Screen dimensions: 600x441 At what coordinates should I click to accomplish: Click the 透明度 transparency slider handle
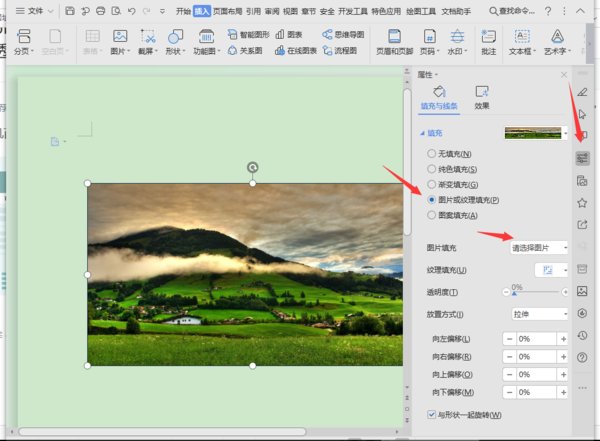click(514, 292)
